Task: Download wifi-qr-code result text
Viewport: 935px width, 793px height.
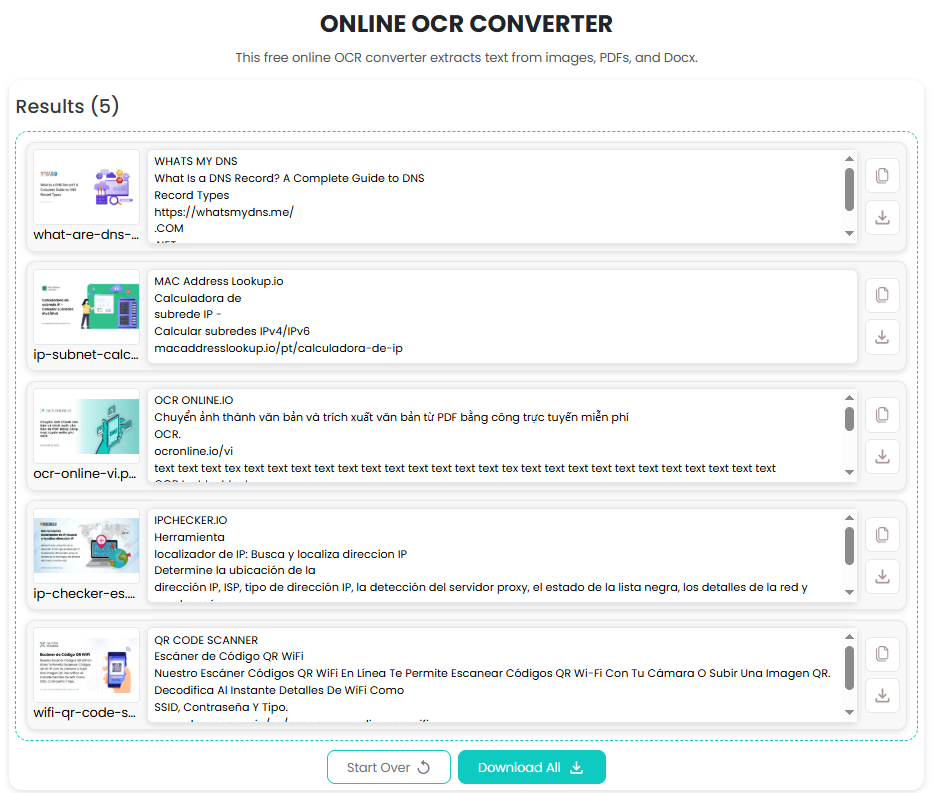Action: point(882,696)
